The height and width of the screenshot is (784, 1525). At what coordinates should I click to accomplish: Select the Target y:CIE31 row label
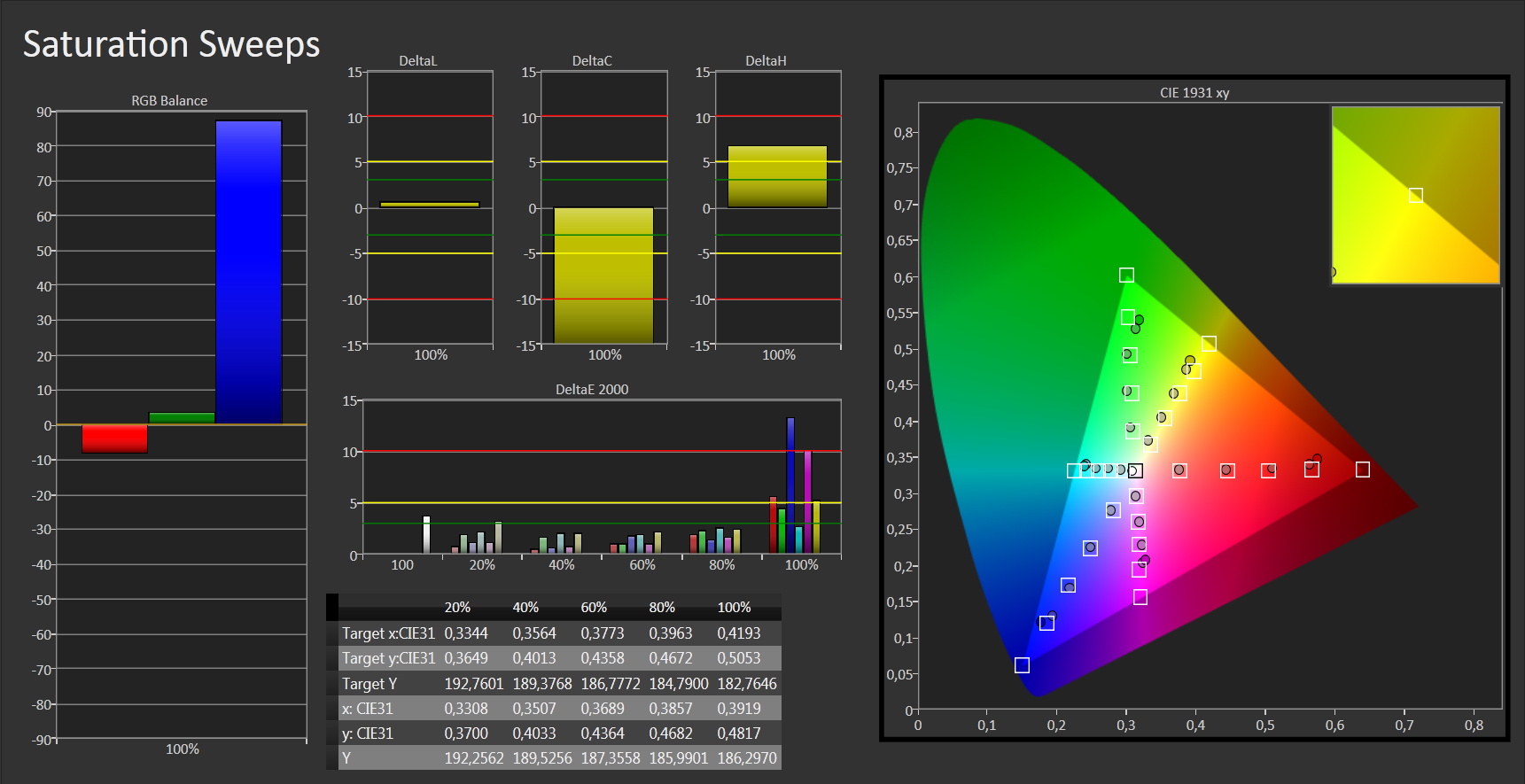coord(388,658)
